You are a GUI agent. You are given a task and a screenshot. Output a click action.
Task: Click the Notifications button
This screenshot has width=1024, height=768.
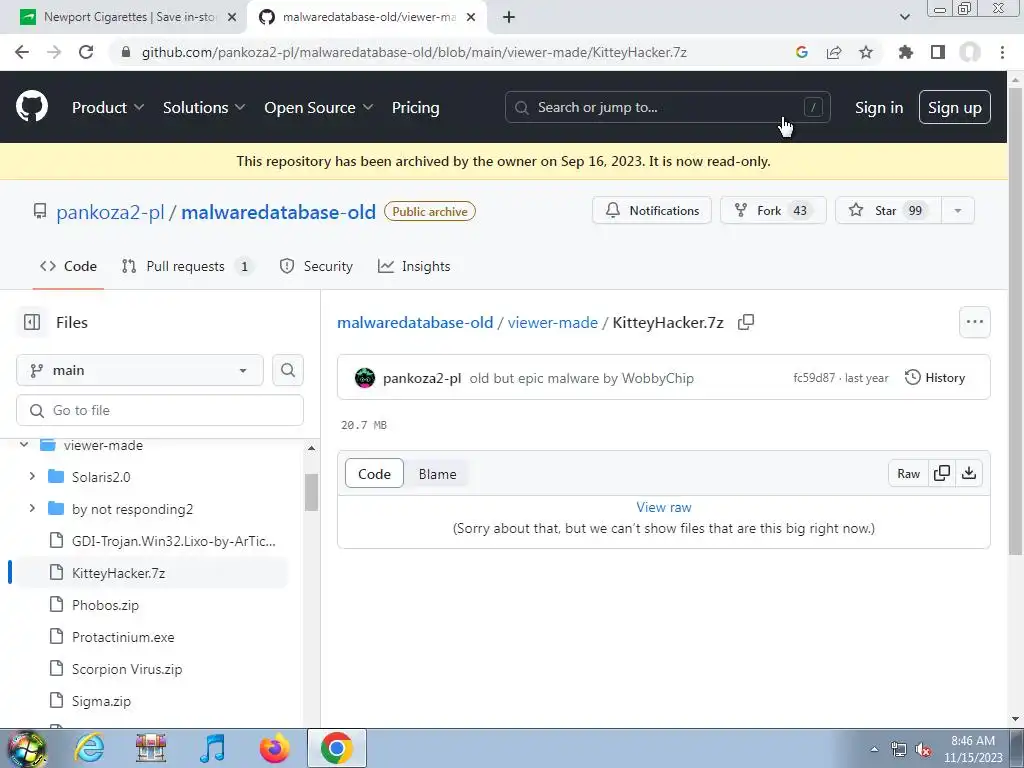652,211
